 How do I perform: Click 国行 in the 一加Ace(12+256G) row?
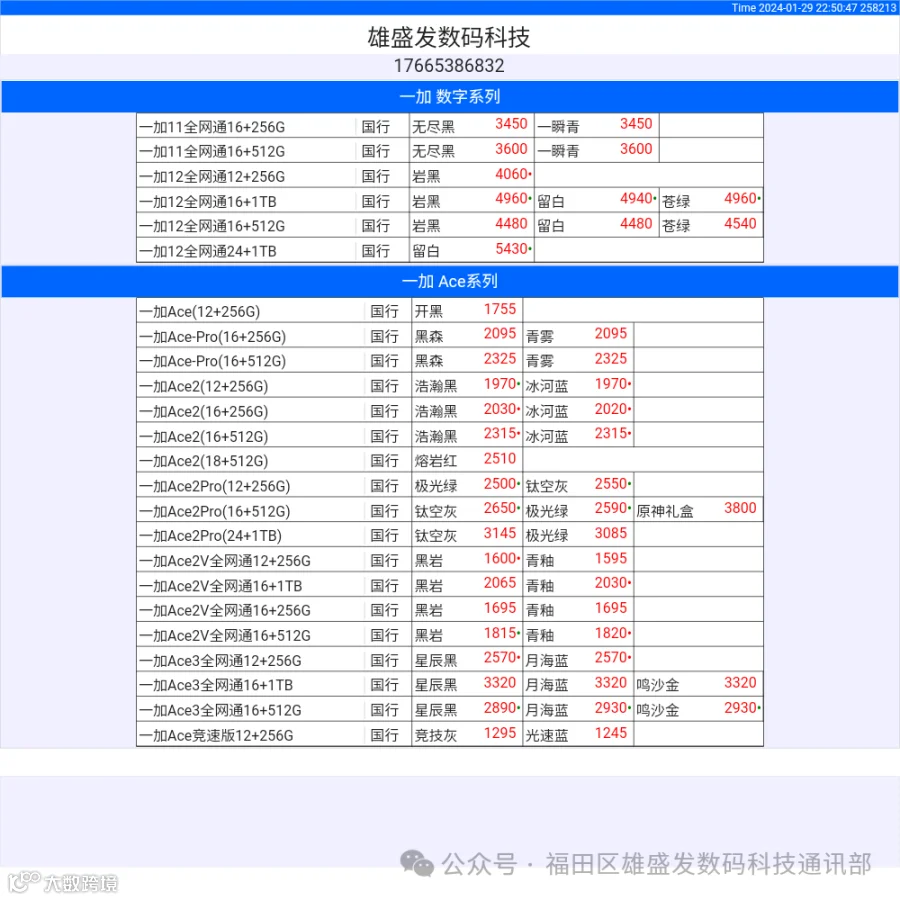(x=384, y=311)
